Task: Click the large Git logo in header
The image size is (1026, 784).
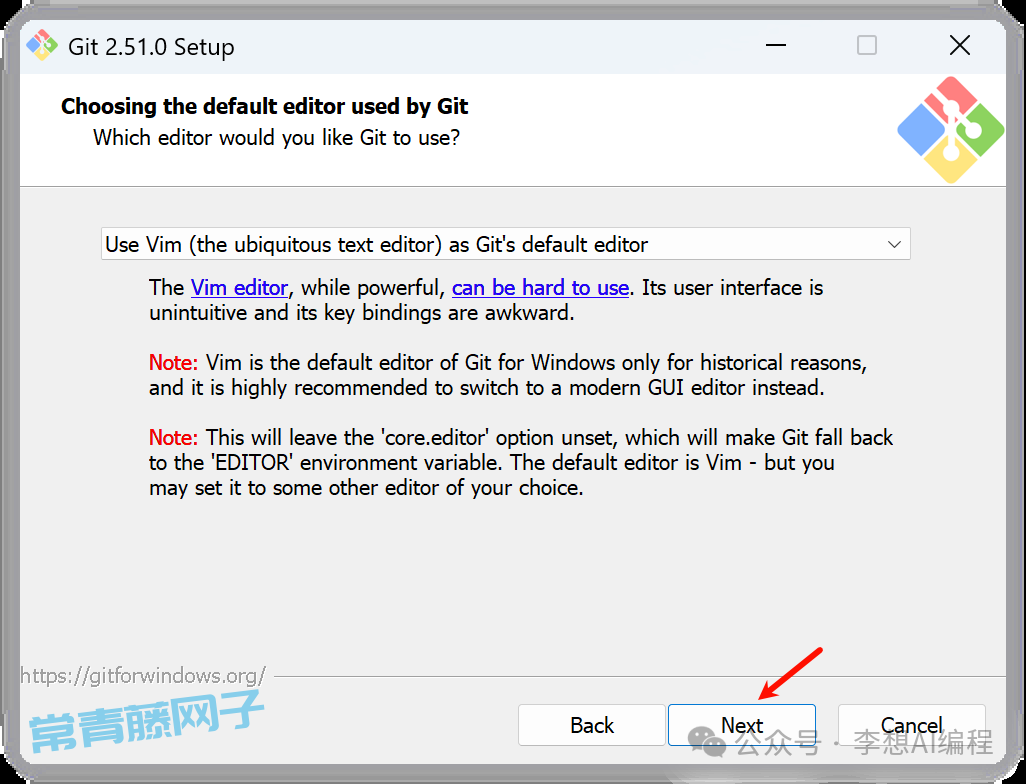Action: pos(950,130)
